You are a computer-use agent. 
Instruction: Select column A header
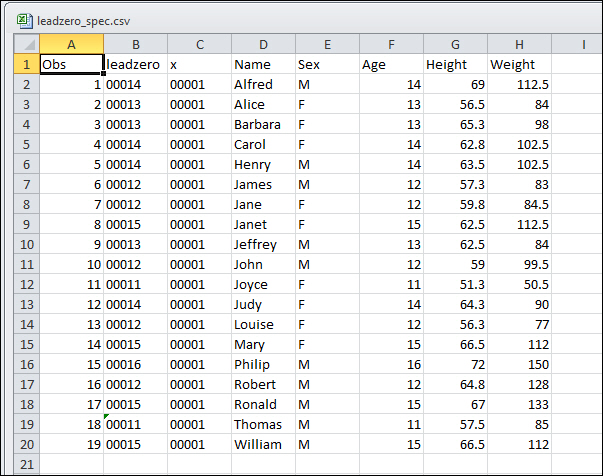point(71,44)
